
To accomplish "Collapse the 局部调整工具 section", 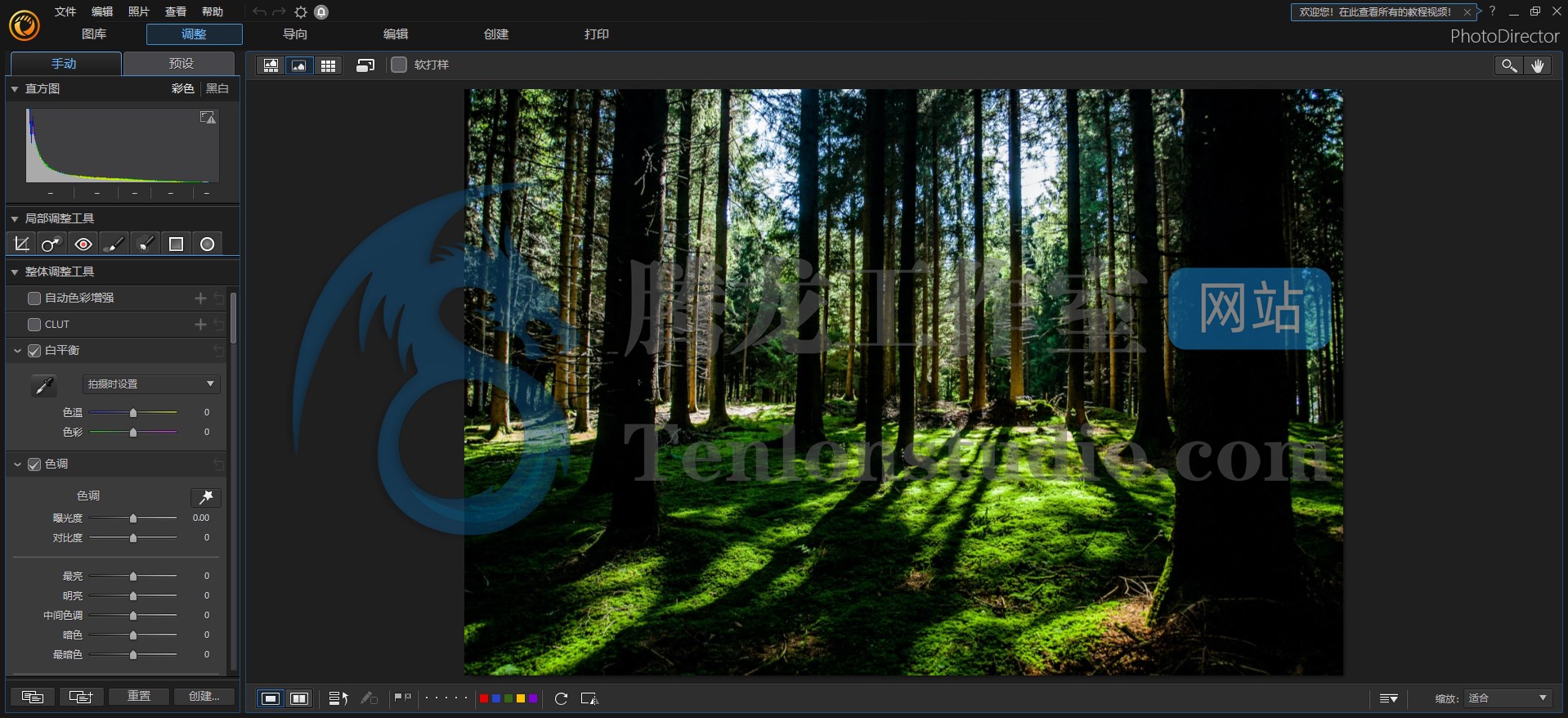I will point(15,218).
